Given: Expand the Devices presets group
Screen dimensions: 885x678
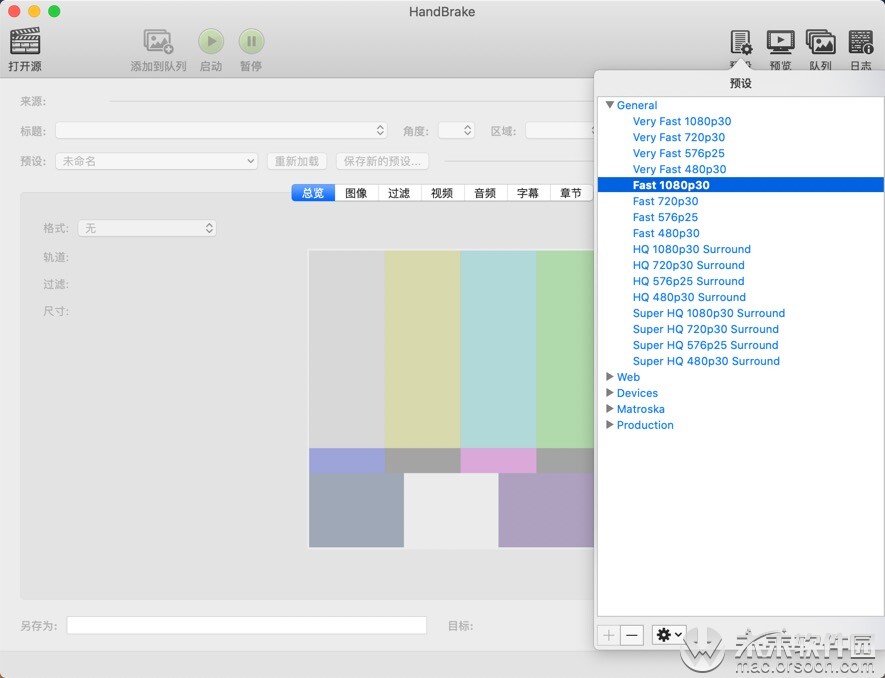Looking at the screenshot, I should (x=610, y=393).
